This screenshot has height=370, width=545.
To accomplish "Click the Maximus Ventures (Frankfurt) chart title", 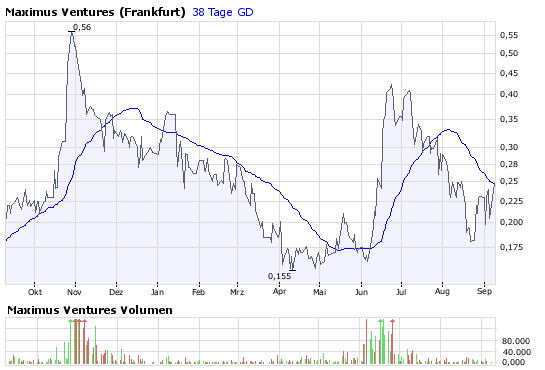I will point(95,12).
